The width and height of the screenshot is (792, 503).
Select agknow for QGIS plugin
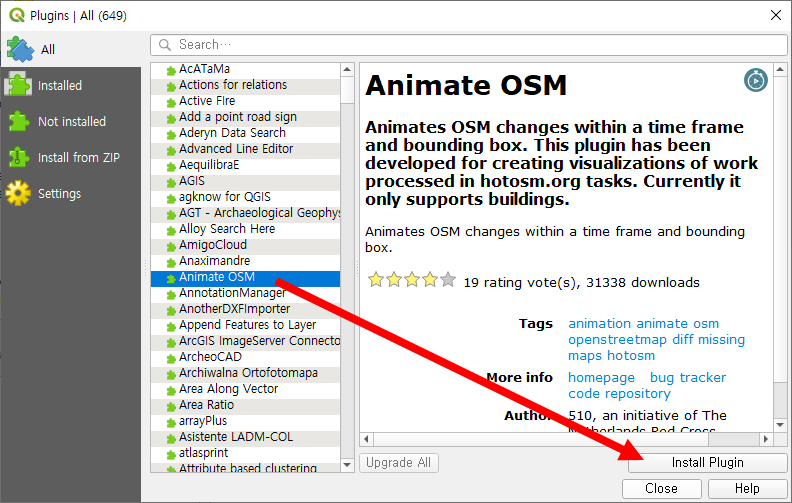245,197
